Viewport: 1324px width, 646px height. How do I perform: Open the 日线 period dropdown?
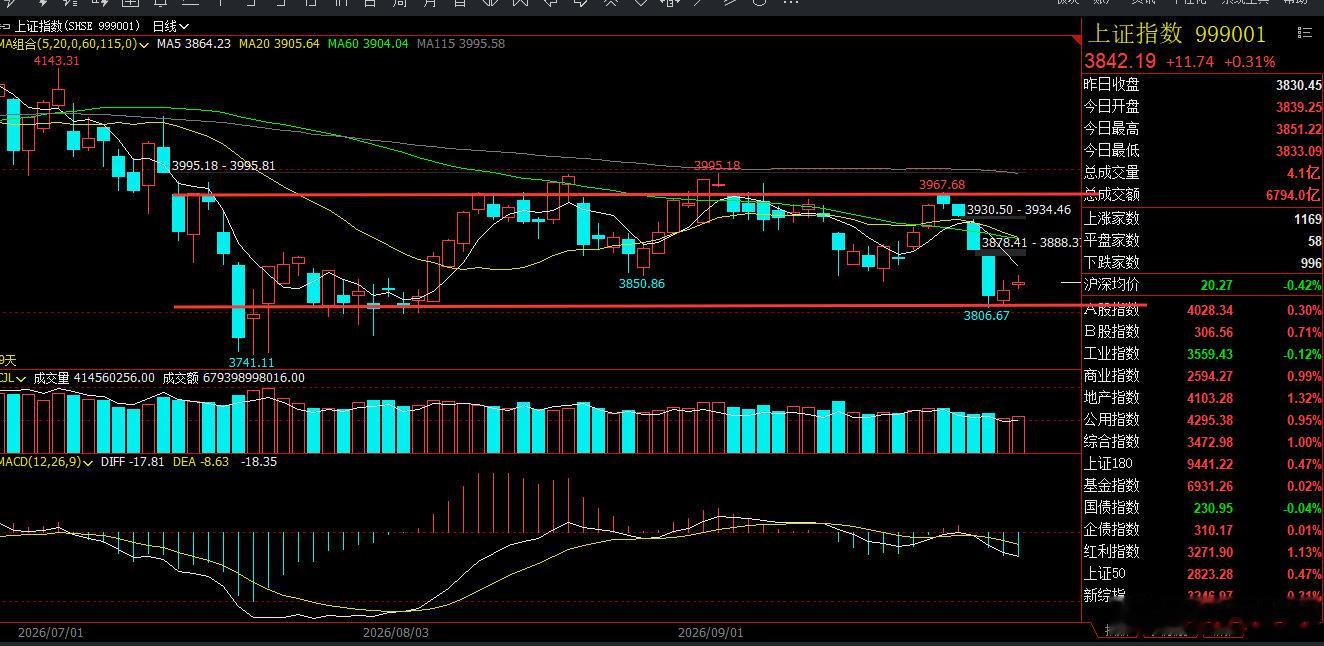tap(171, 26)
